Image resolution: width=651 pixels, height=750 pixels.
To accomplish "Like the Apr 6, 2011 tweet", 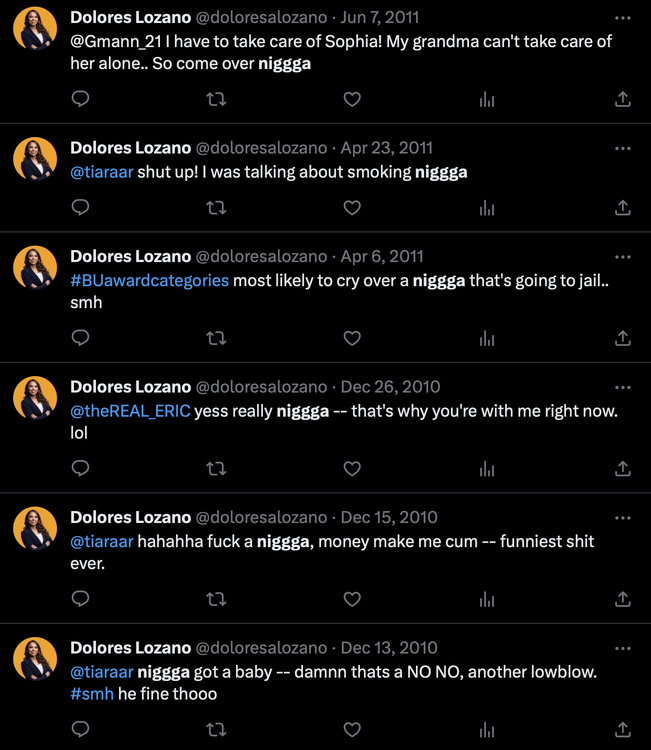I will pyautogui.click(x=352, y=338).
